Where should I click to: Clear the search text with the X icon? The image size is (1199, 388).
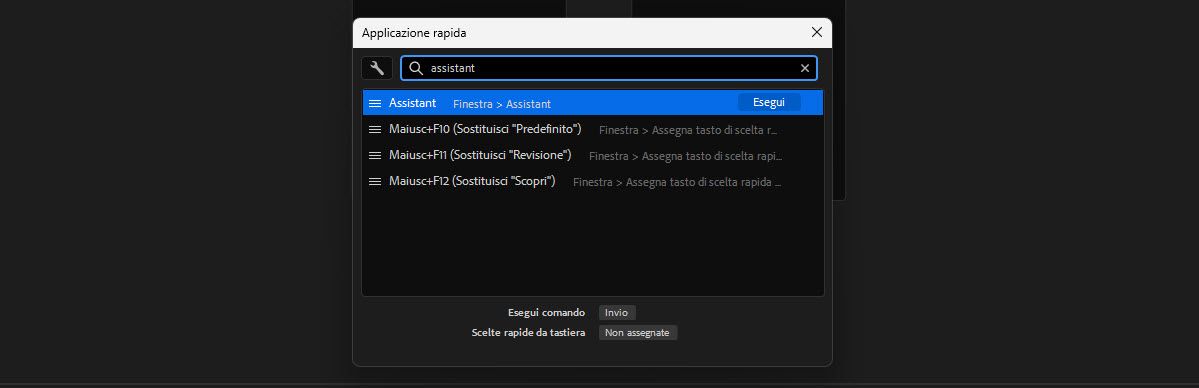click(x=804, y=68)
